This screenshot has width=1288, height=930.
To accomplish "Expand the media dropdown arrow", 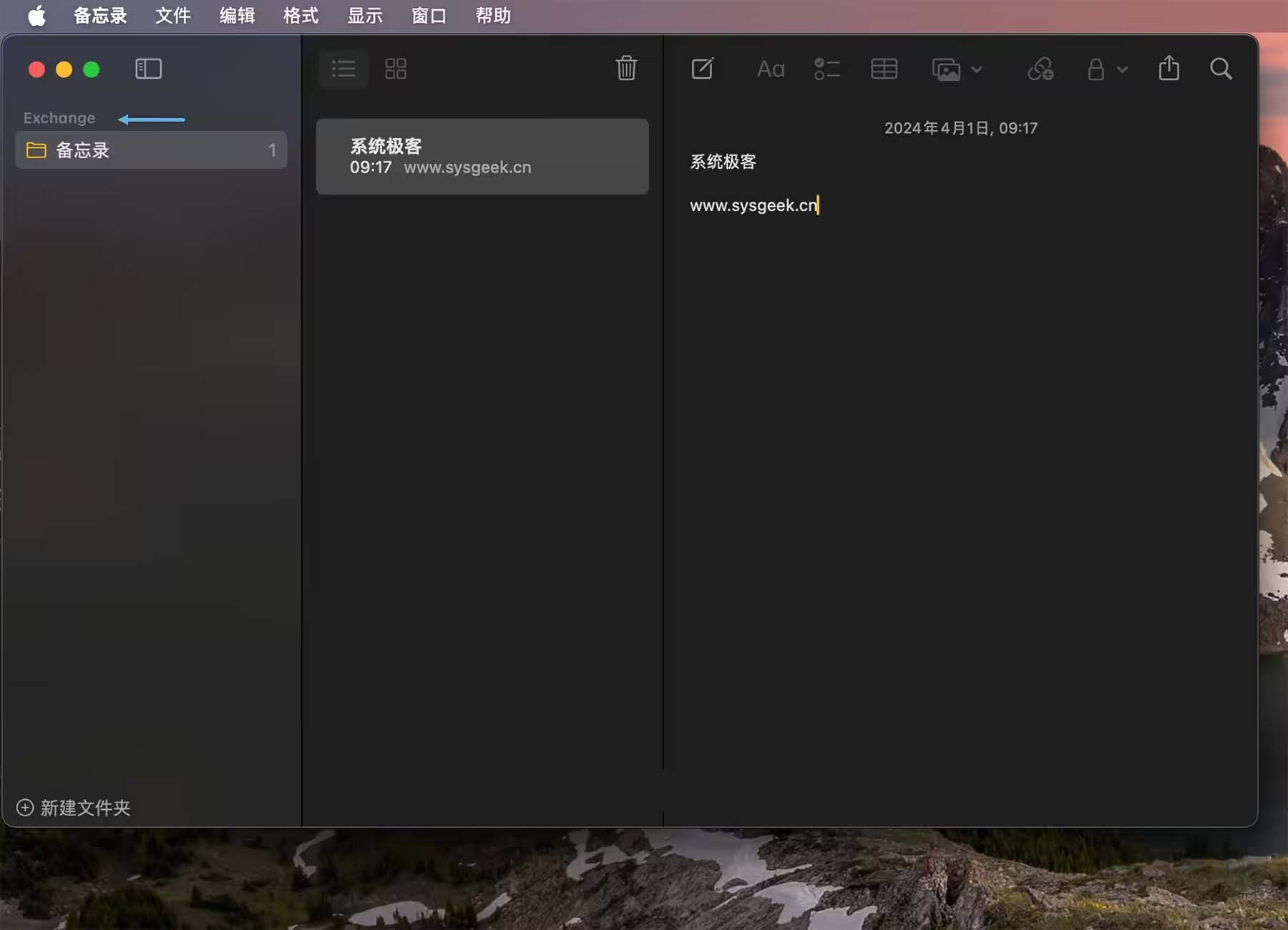I will click(x=977, y=69).
